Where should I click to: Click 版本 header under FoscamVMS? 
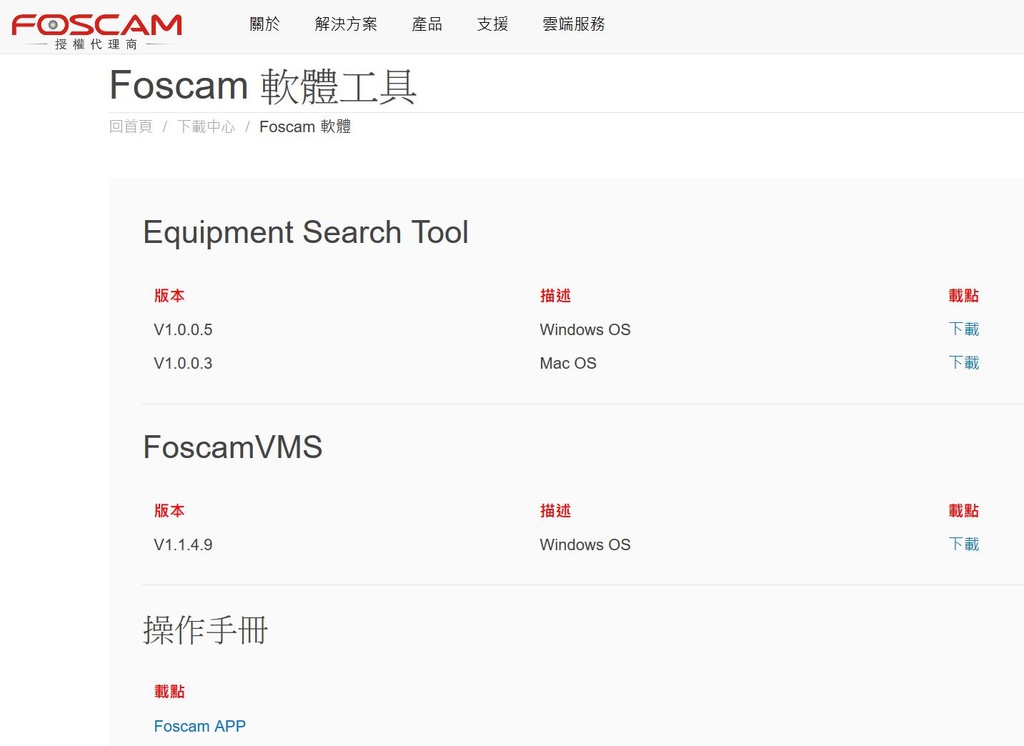[169, 510]
